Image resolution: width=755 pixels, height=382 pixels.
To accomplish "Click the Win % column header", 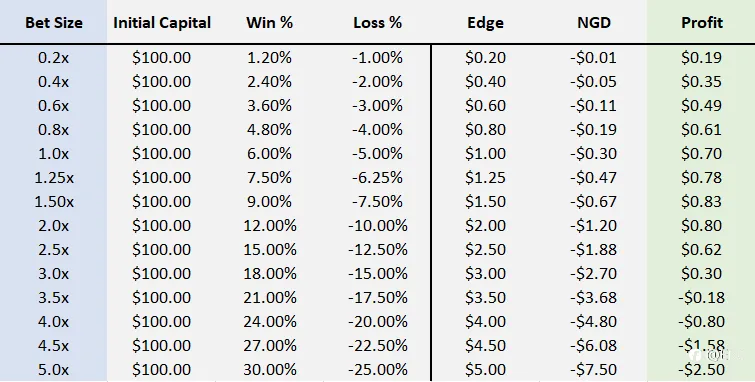I will point(270,23).
